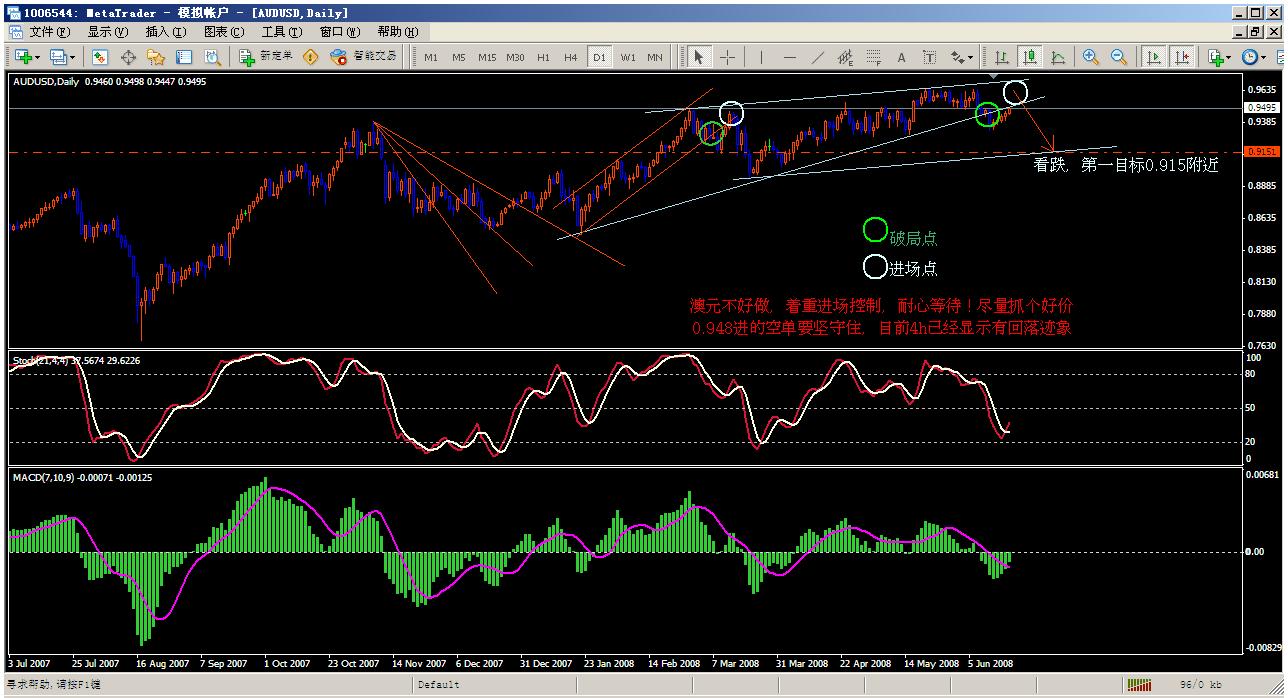Screen dimensions: 1288x698
Task: Open the 图表(C) menu
Action: pos(224,32)
